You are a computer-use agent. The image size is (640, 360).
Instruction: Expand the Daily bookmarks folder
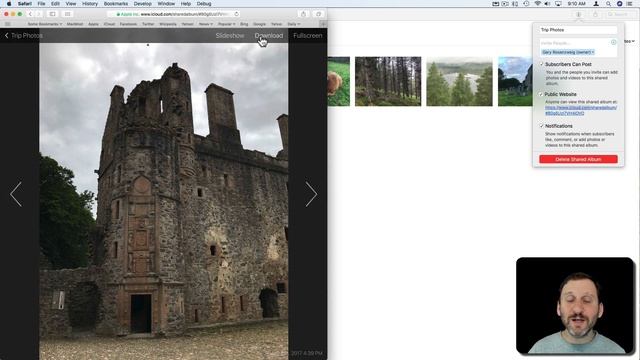click(x=293, y=24)
